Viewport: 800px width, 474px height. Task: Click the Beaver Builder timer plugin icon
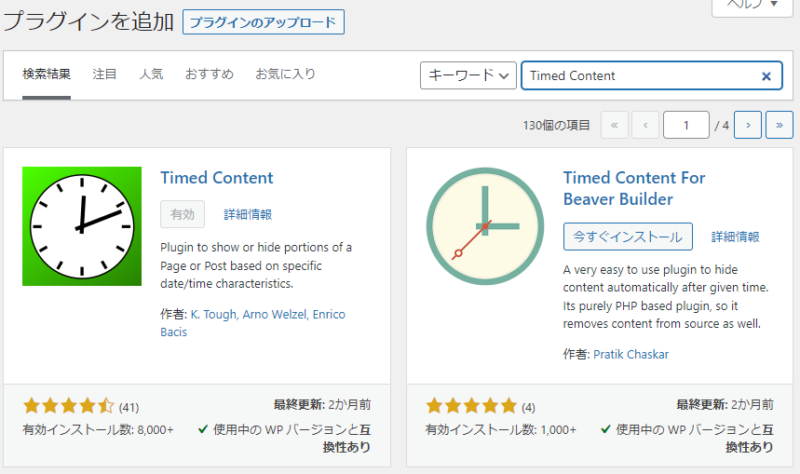485,227
